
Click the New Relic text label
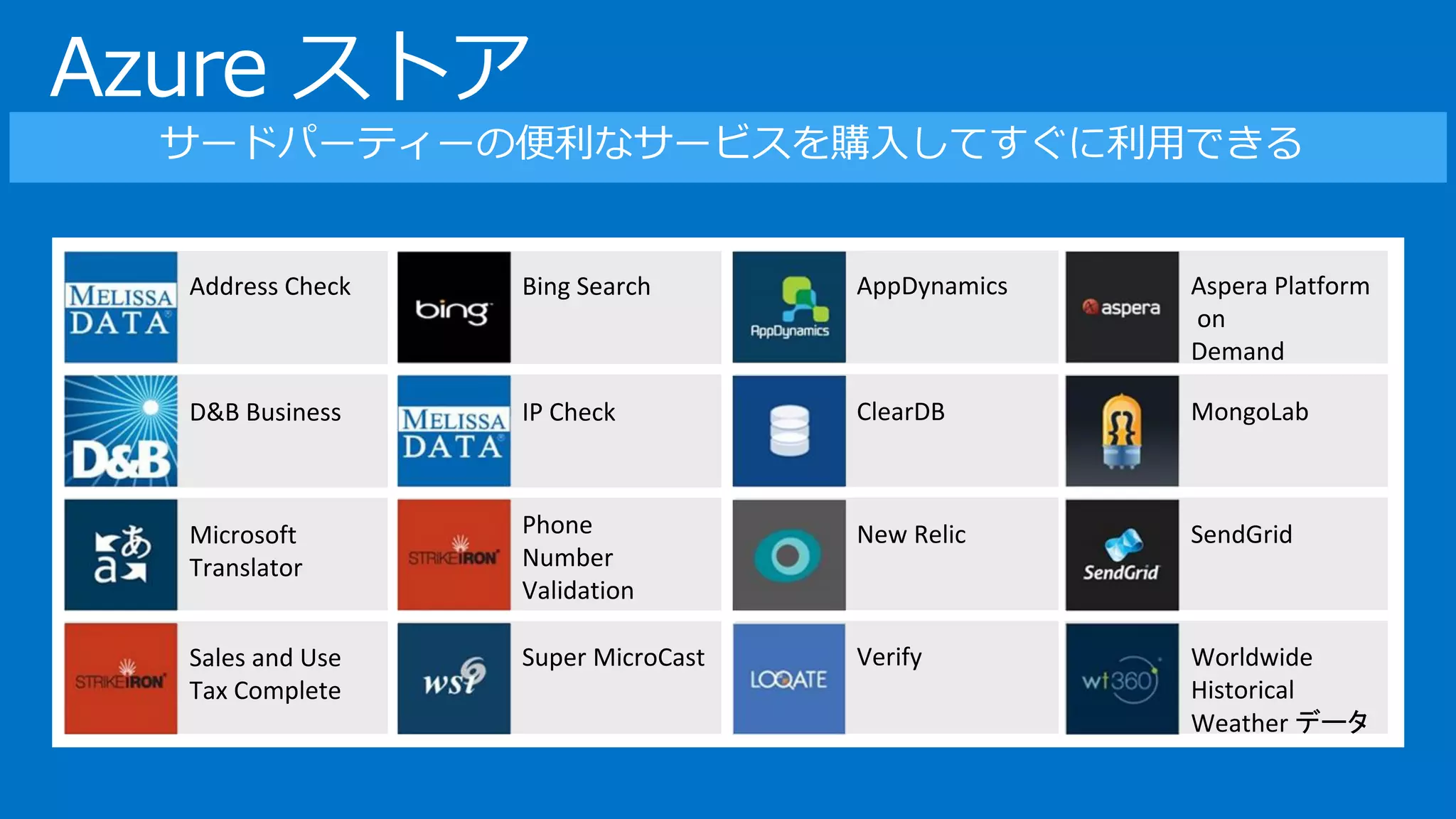[911, 535]
